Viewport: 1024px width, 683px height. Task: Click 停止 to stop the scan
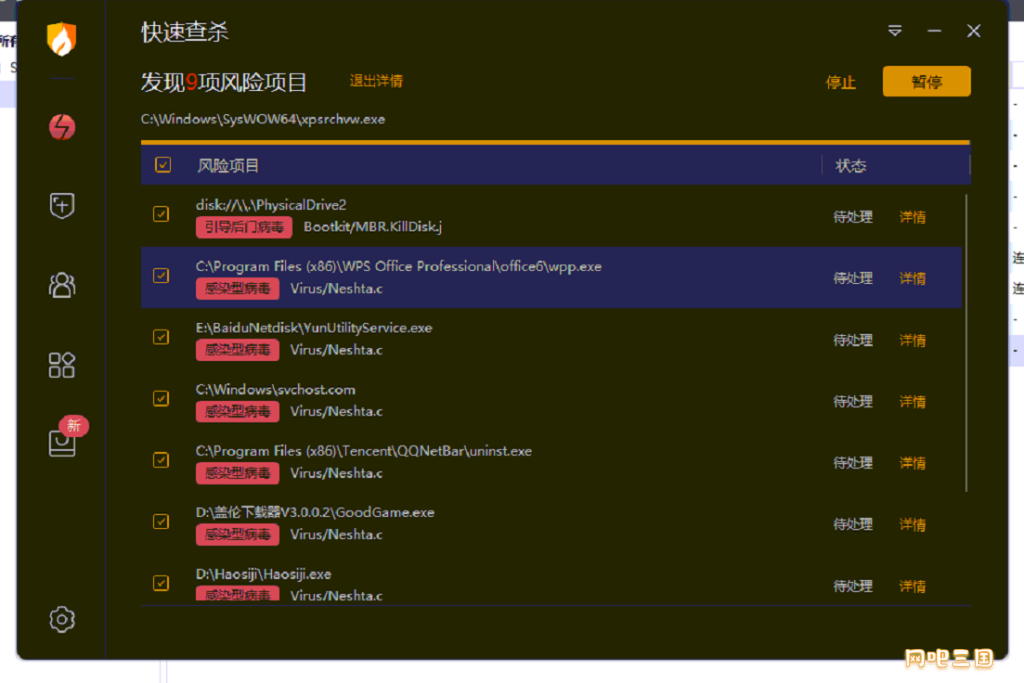click(x=840, y=82)
